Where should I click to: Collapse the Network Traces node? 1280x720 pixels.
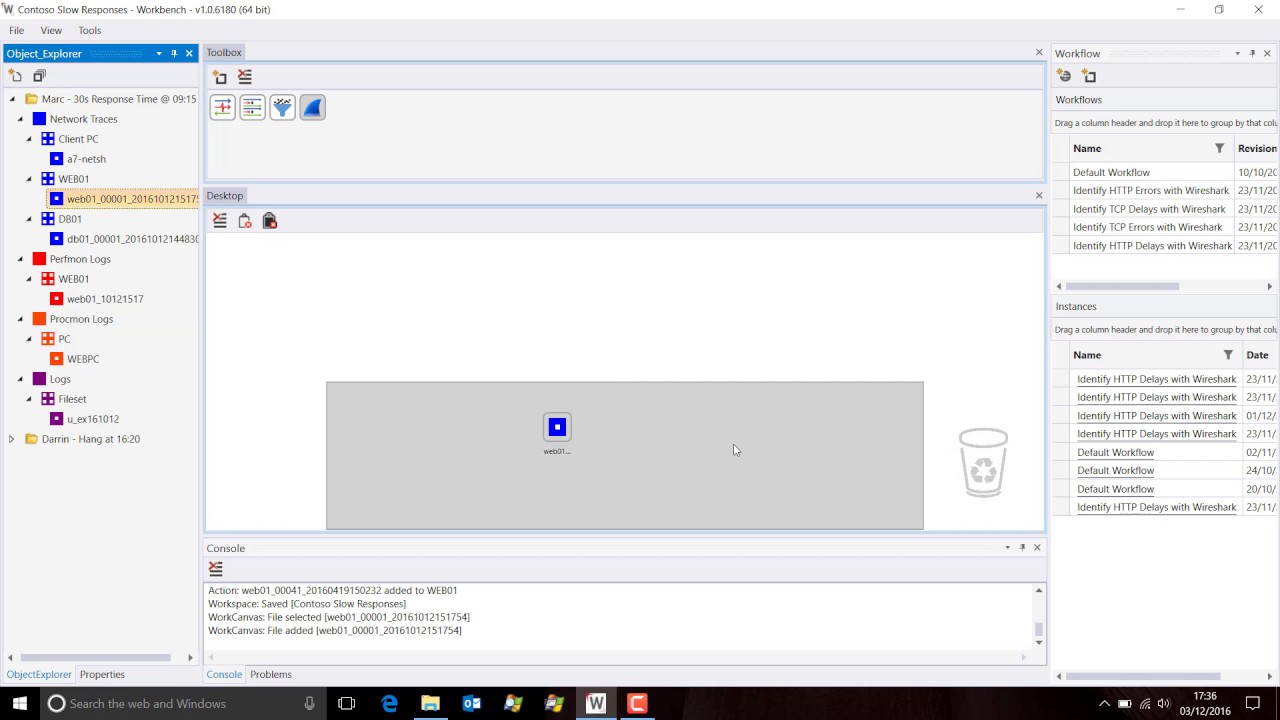[20, 119]
